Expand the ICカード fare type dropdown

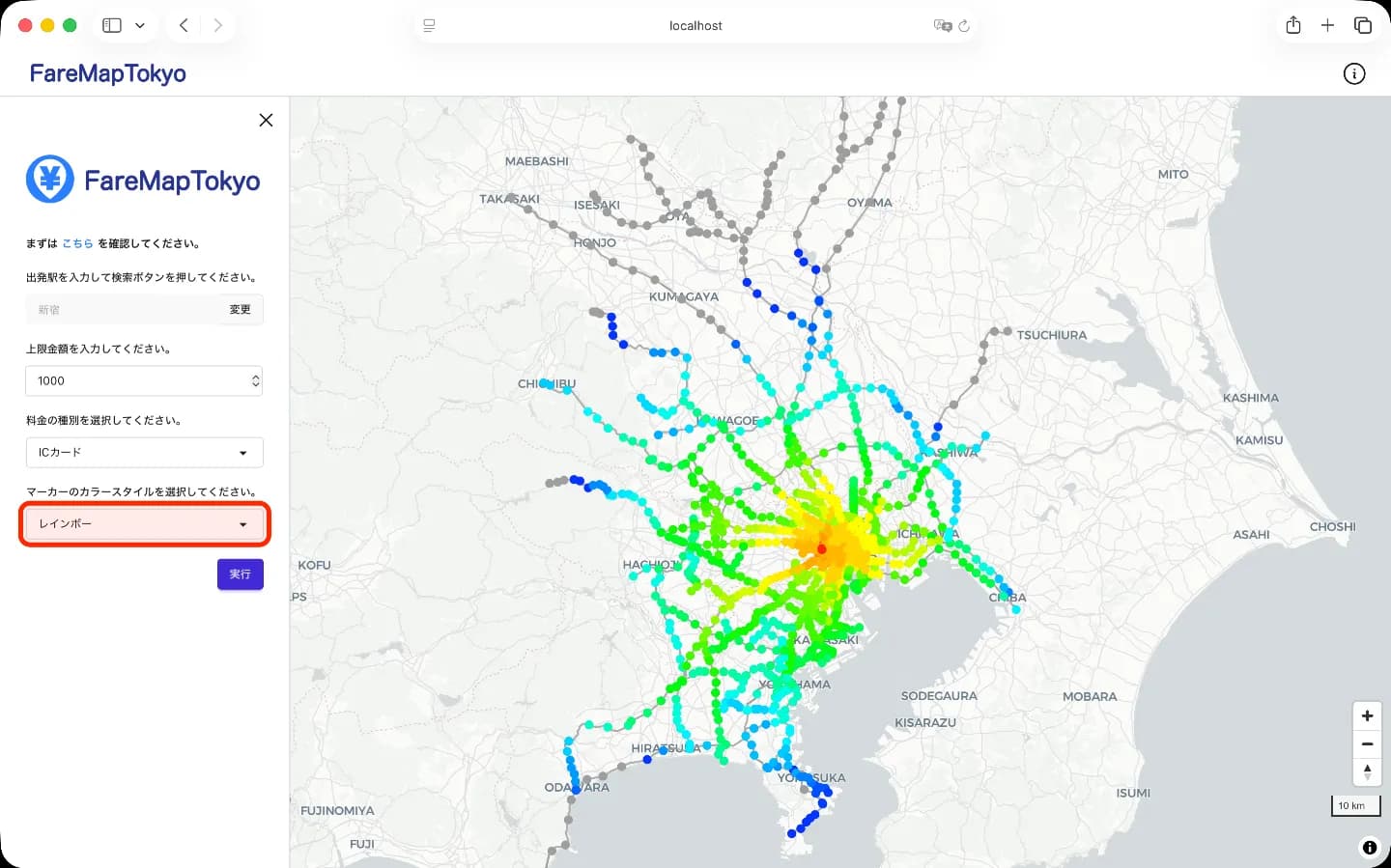[x=144, y=452]
